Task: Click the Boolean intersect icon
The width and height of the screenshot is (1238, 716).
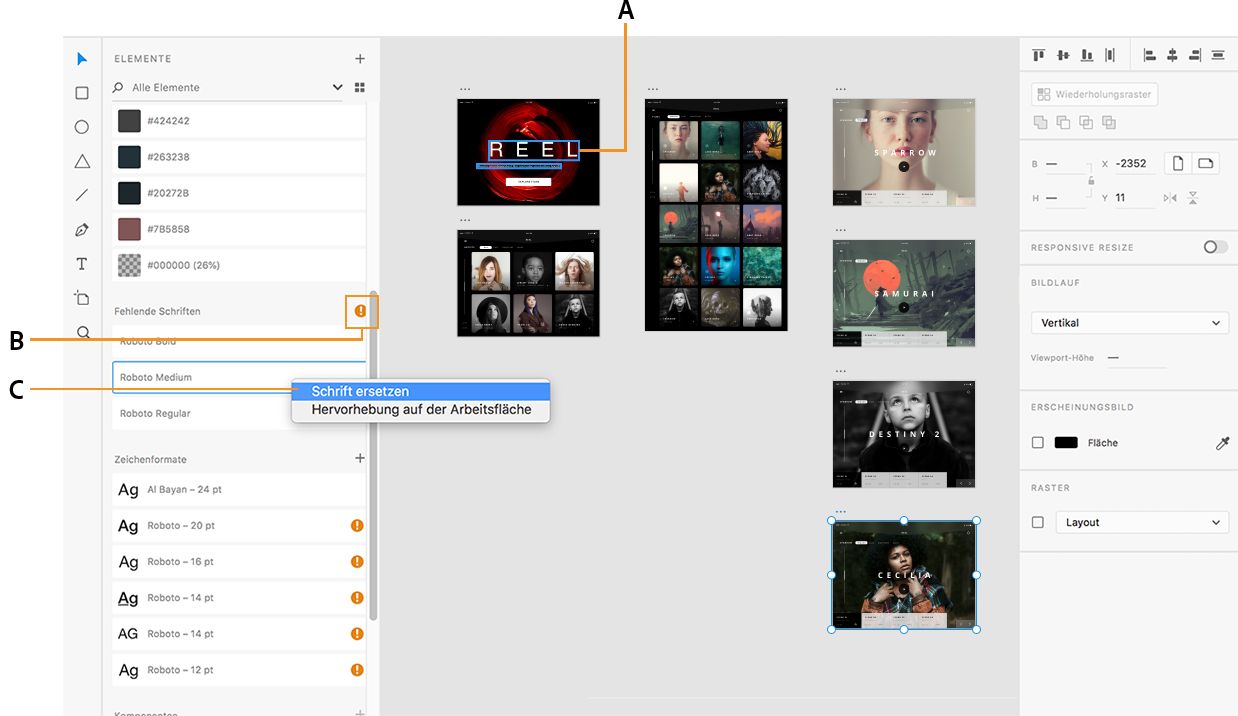Action: [x=1086, y=122]
